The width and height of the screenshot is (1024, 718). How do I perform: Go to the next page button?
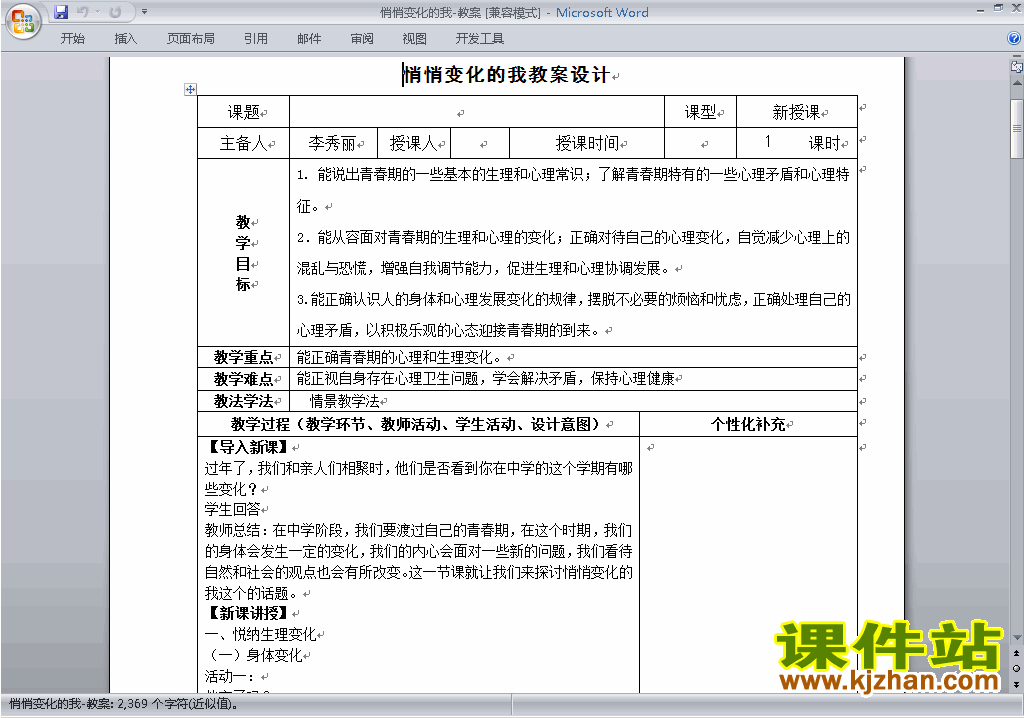click(x=1016, y=683)
